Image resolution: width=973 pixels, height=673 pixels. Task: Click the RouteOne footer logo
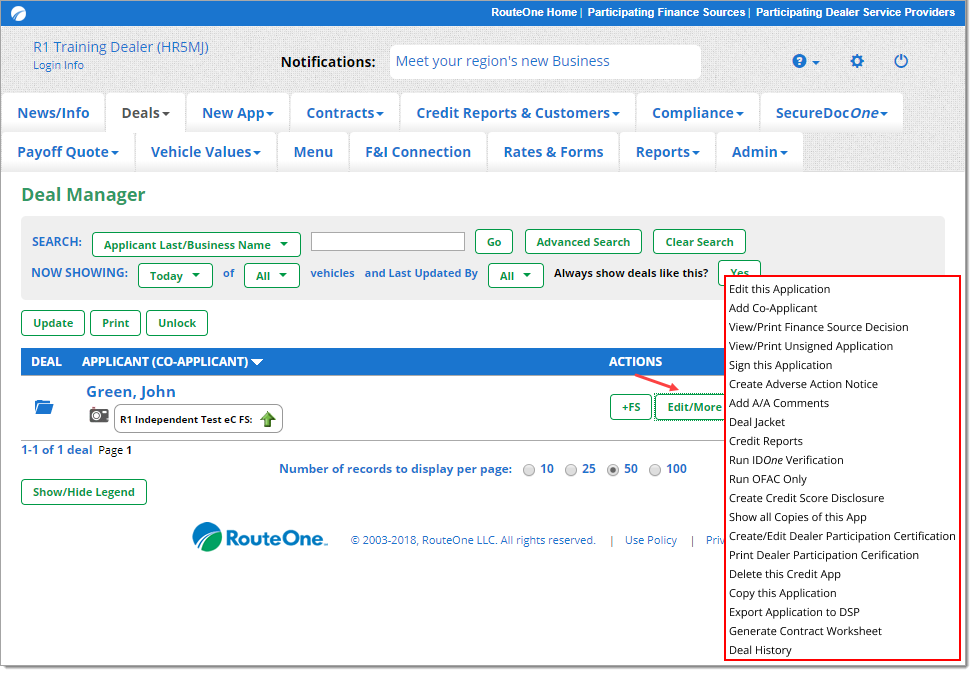pyautogui.click(x=260, y=538)
